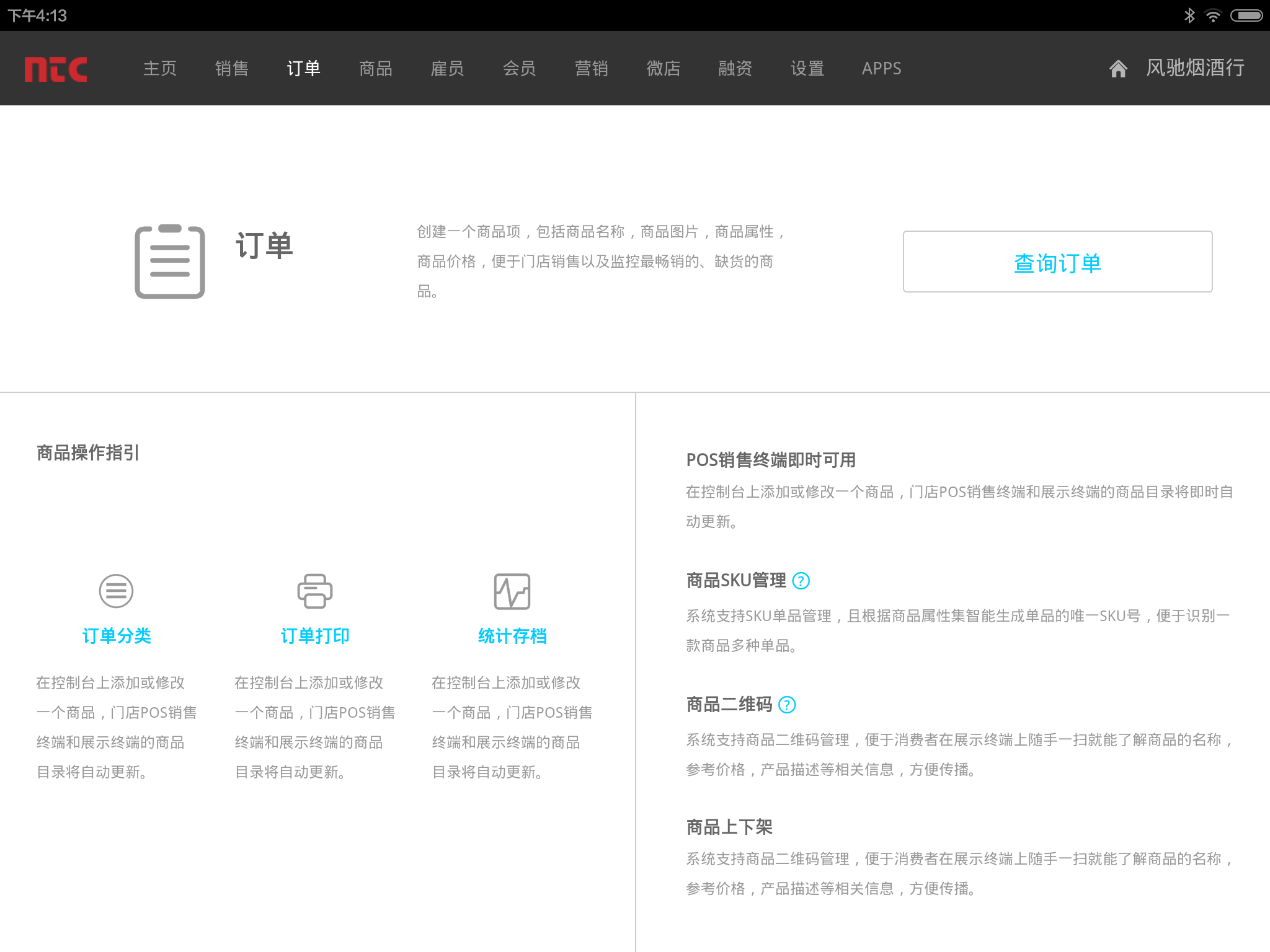The width and height of the screenshot is (1270, 952).
Task: Open 设置 in the navigation bar
Action: pos(807,68)
